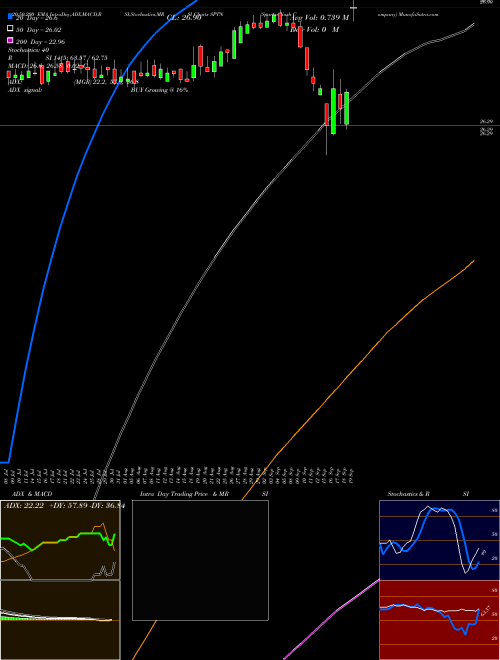Click the blue 20 Day EMA legend swatch
The image size is (500, 660).
[x=10, y=17]
